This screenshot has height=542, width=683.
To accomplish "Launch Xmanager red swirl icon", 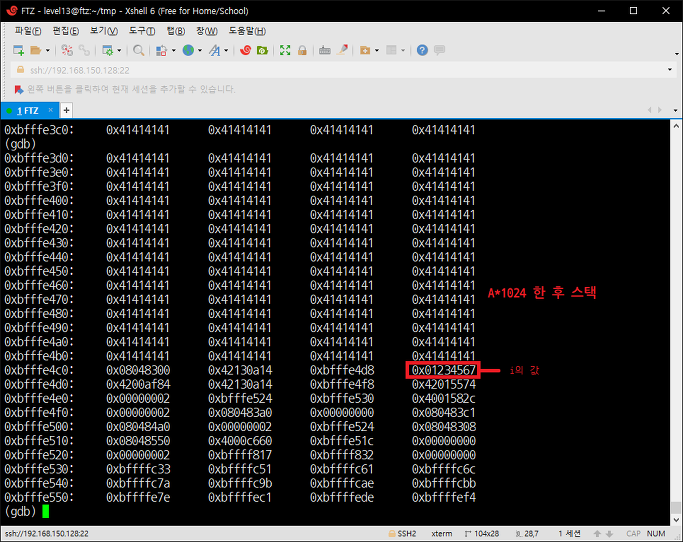I will coord(245,51).
